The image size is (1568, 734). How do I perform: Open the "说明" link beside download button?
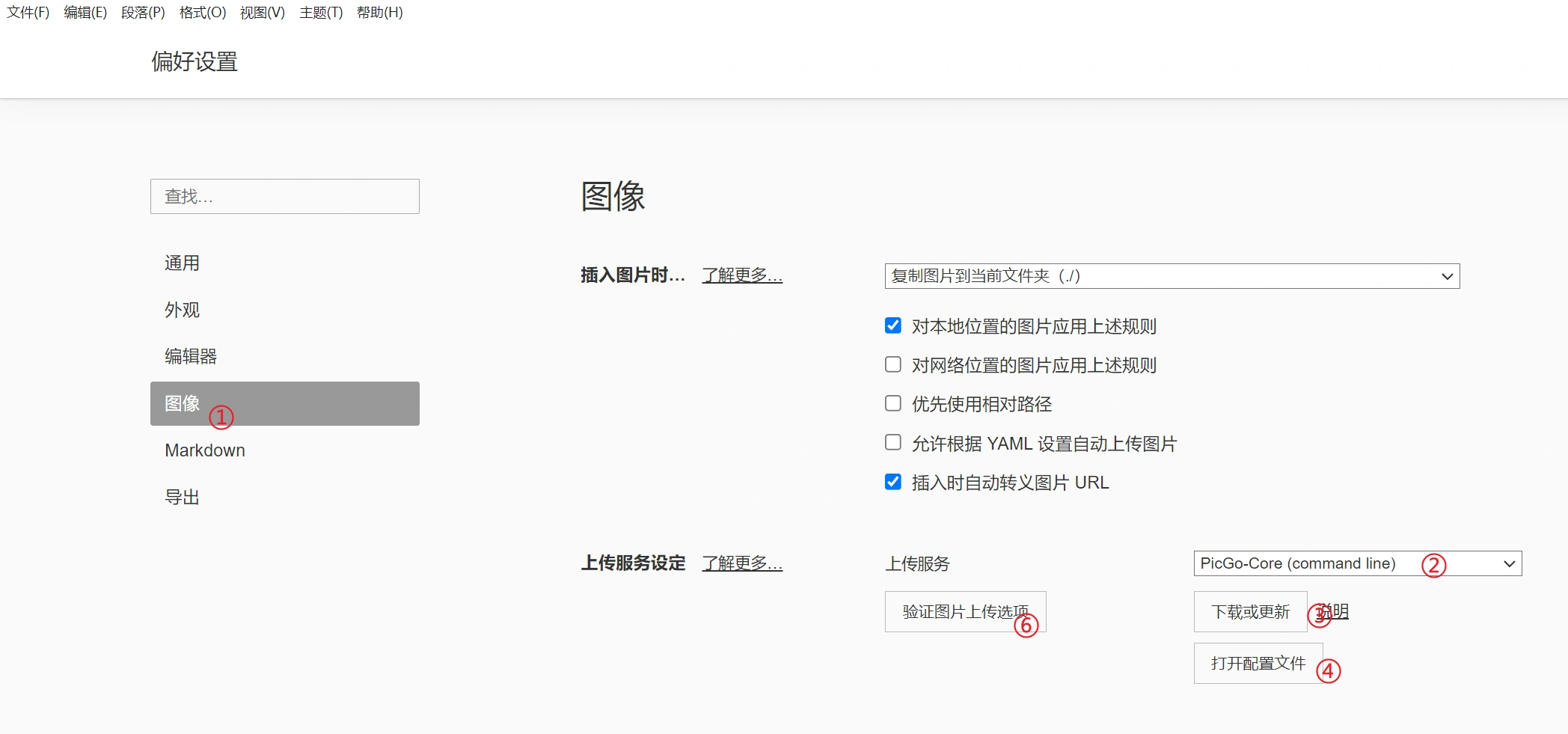coord(1338,611)
